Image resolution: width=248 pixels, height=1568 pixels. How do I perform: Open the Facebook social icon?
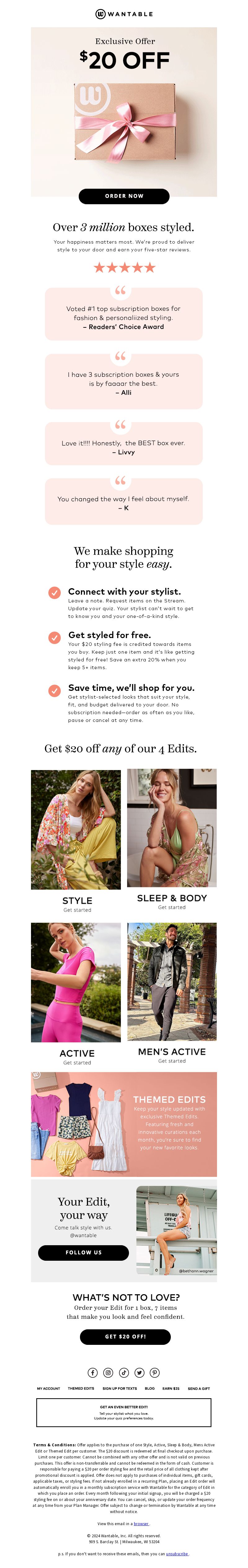click(92, 1372)
